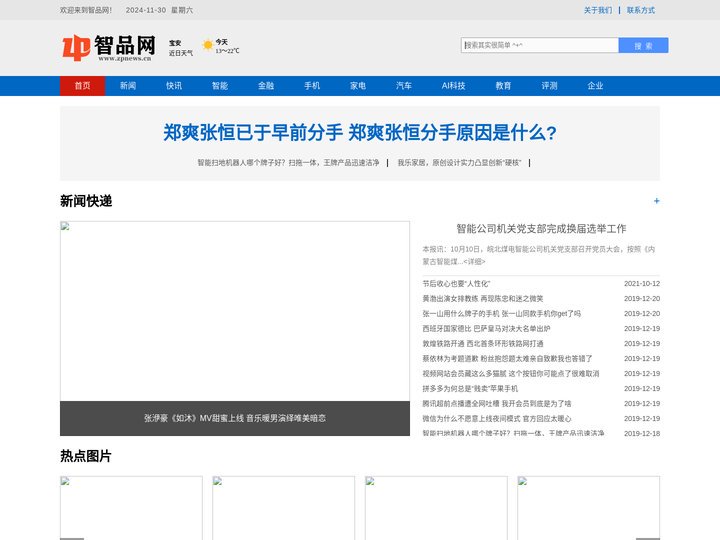Open the 快讯 nav tab
The image size is (720, 540).
pyautogui.click(x=174, y=86)
